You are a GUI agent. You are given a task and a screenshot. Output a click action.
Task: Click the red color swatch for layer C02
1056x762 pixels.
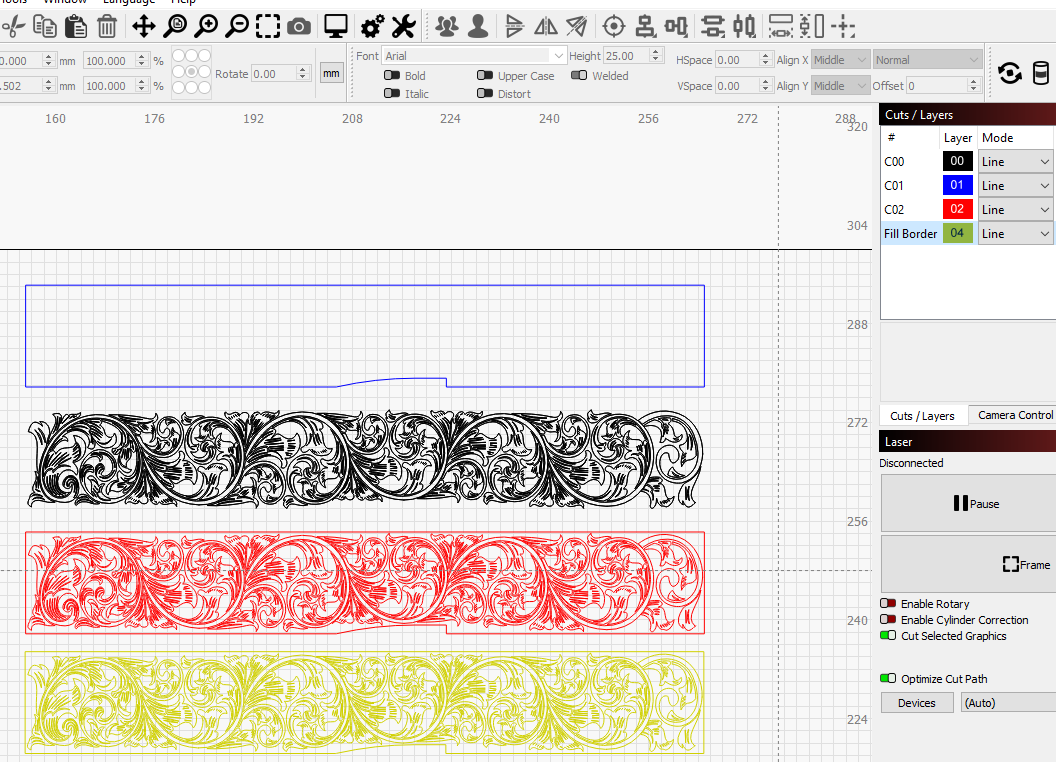click(957, 209)
